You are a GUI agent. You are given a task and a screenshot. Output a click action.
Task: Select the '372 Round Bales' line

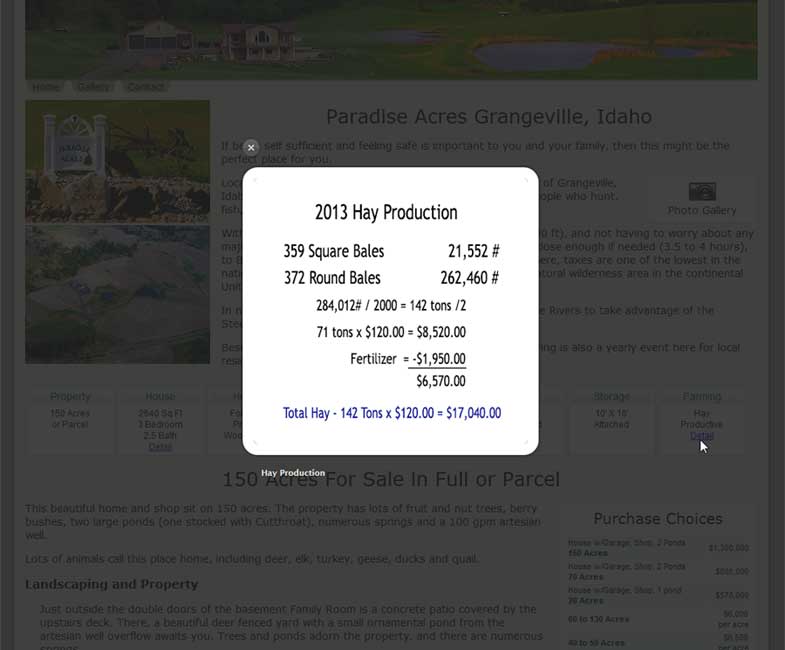(332, 277)
